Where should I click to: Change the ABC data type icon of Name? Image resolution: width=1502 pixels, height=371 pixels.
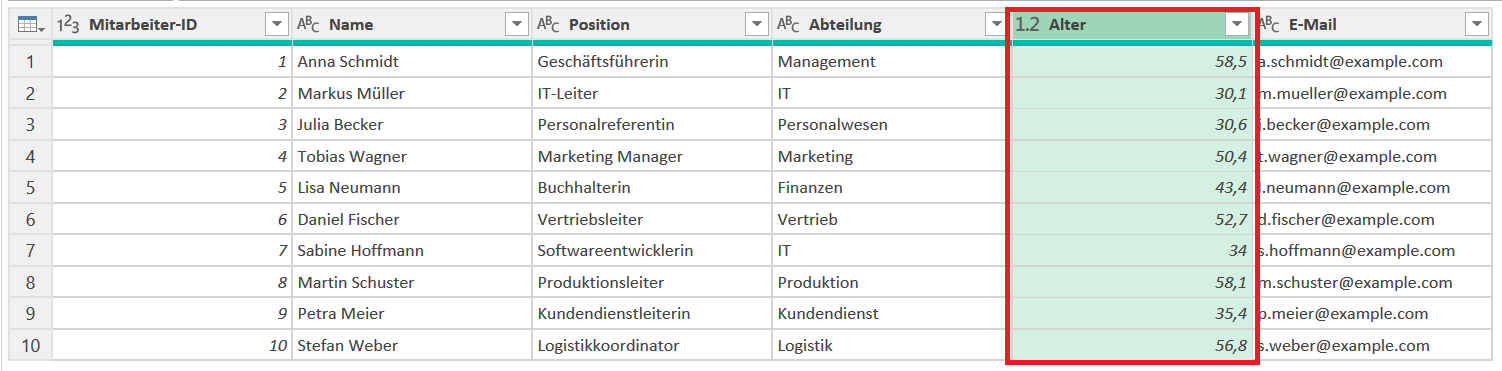[x=308, y=25]
